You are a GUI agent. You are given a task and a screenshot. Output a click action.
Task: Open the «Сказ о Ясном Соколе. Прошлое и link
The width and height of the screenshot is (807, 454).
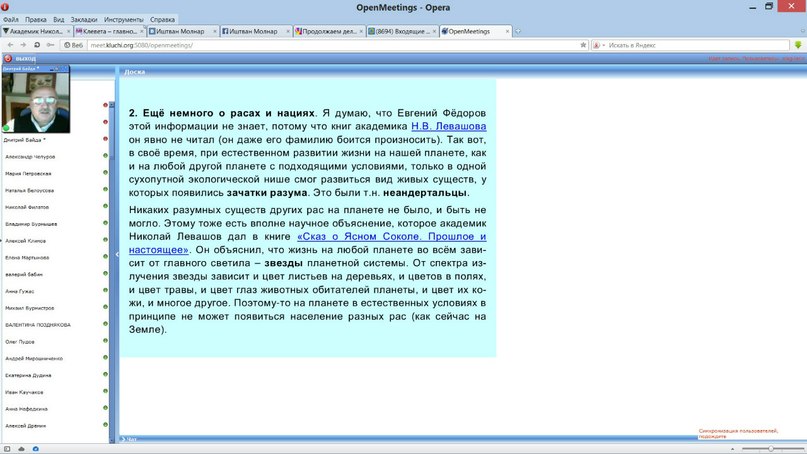click(392, 236)
